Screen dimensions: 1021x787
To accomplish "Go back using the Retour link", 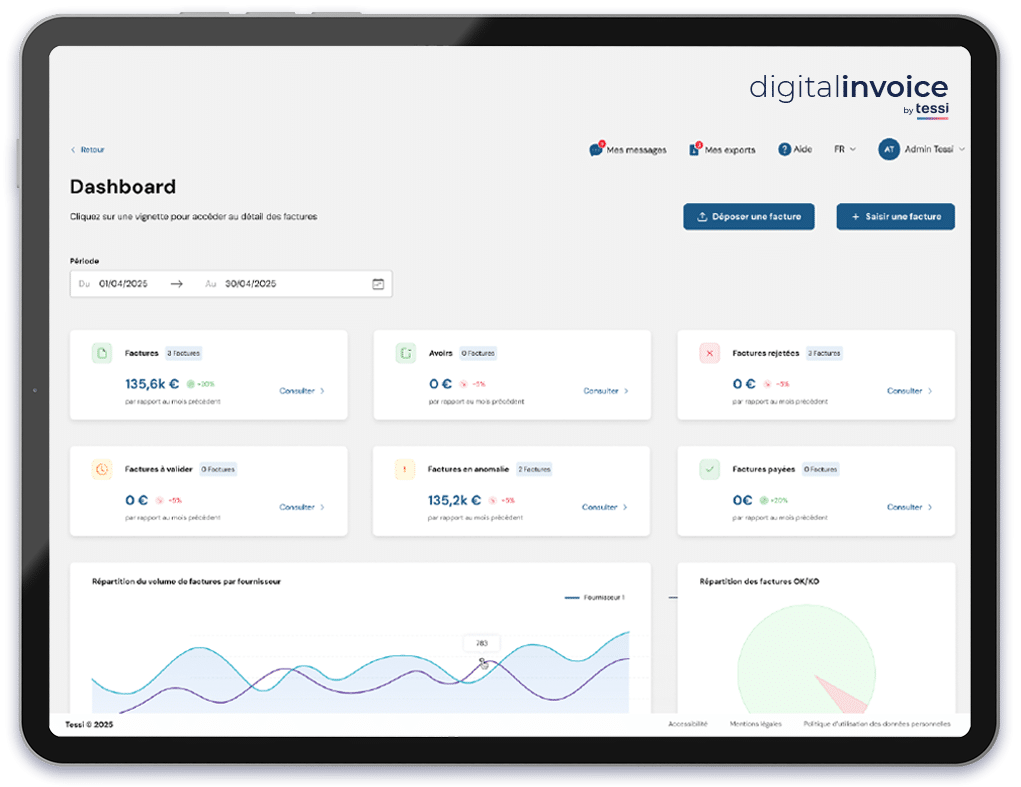I will click(x=88, y=150).
